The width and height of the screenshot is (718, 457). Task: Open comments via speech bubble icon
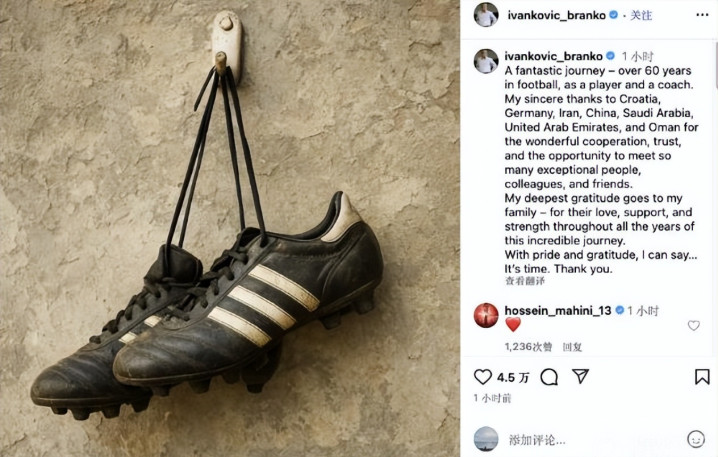[x=549, y=377]
